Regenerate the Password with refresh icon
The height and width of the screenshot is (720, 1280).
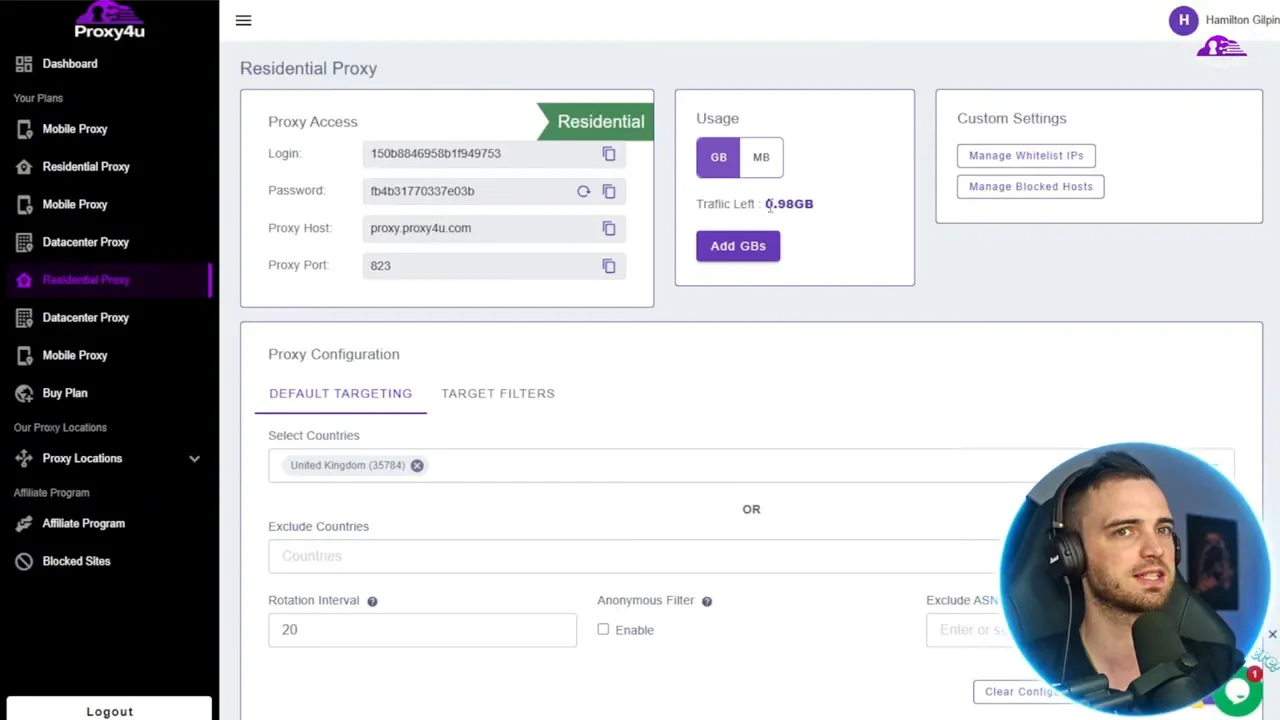coord(583,191)
